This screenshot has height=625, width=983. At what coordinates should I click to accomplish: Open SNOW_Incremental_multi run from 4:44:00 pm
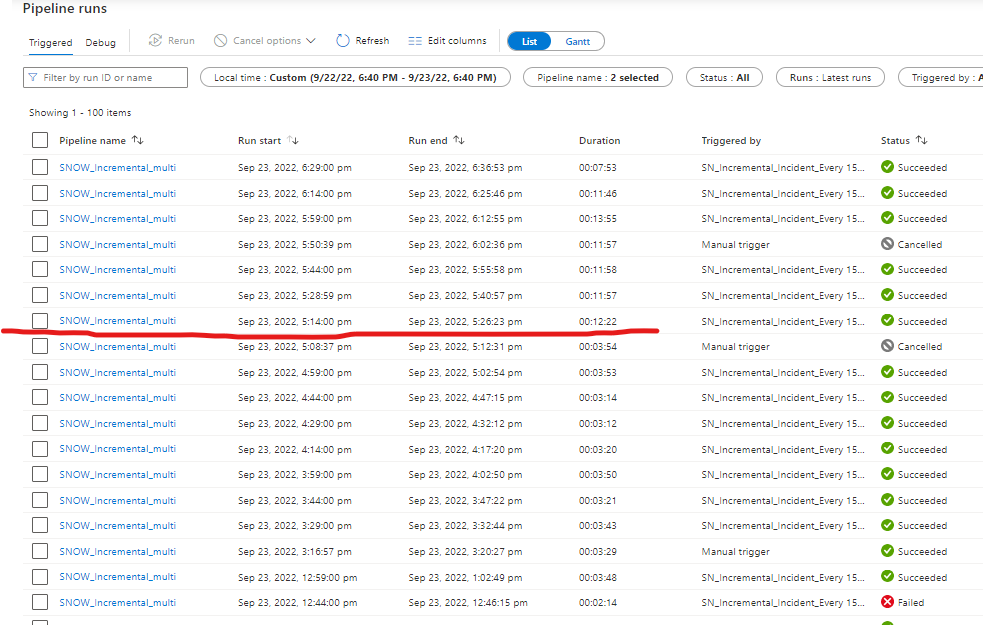tap(117, 397)
